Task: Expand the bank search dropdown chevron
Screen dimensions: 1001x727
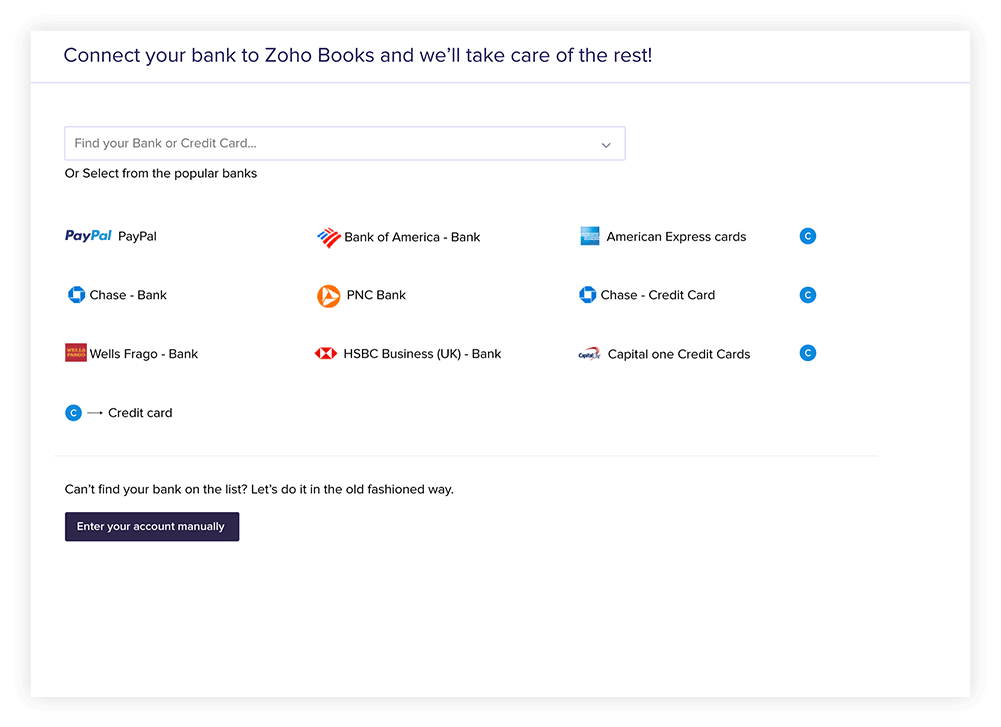Action: [x=606, y=144]
